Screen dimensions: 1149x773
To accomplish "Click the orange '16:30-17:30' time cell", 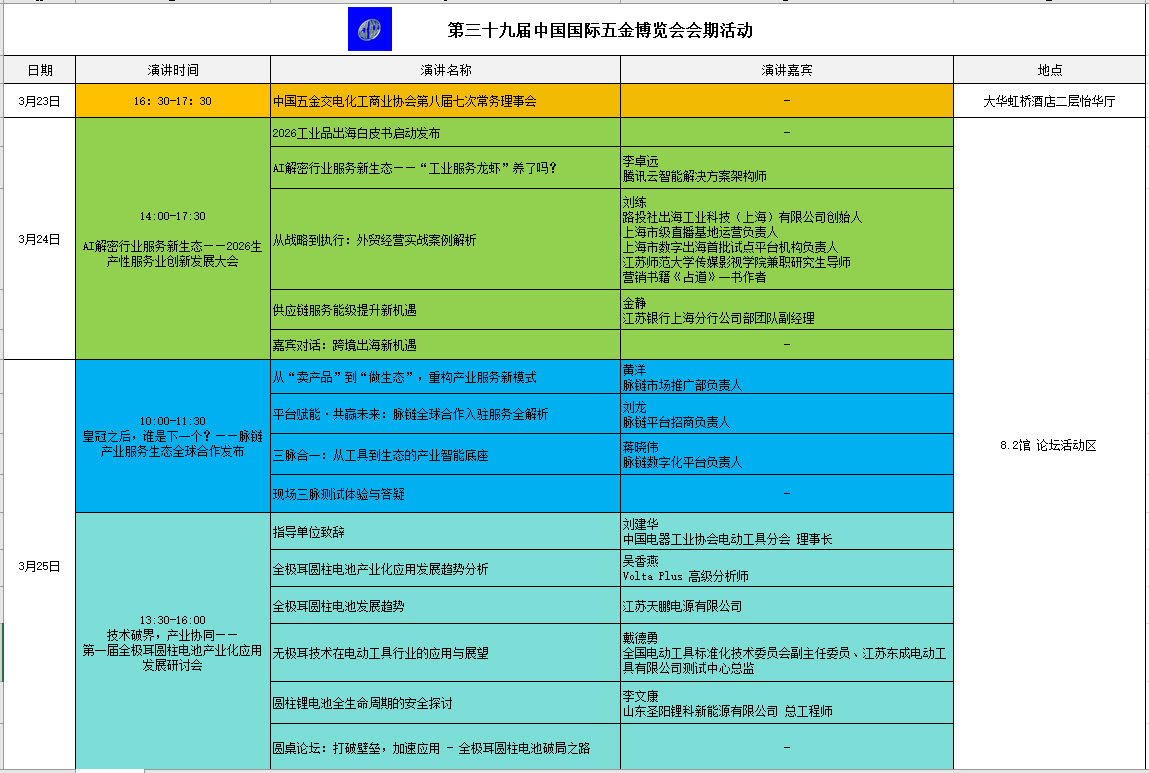I will (173, 100).
